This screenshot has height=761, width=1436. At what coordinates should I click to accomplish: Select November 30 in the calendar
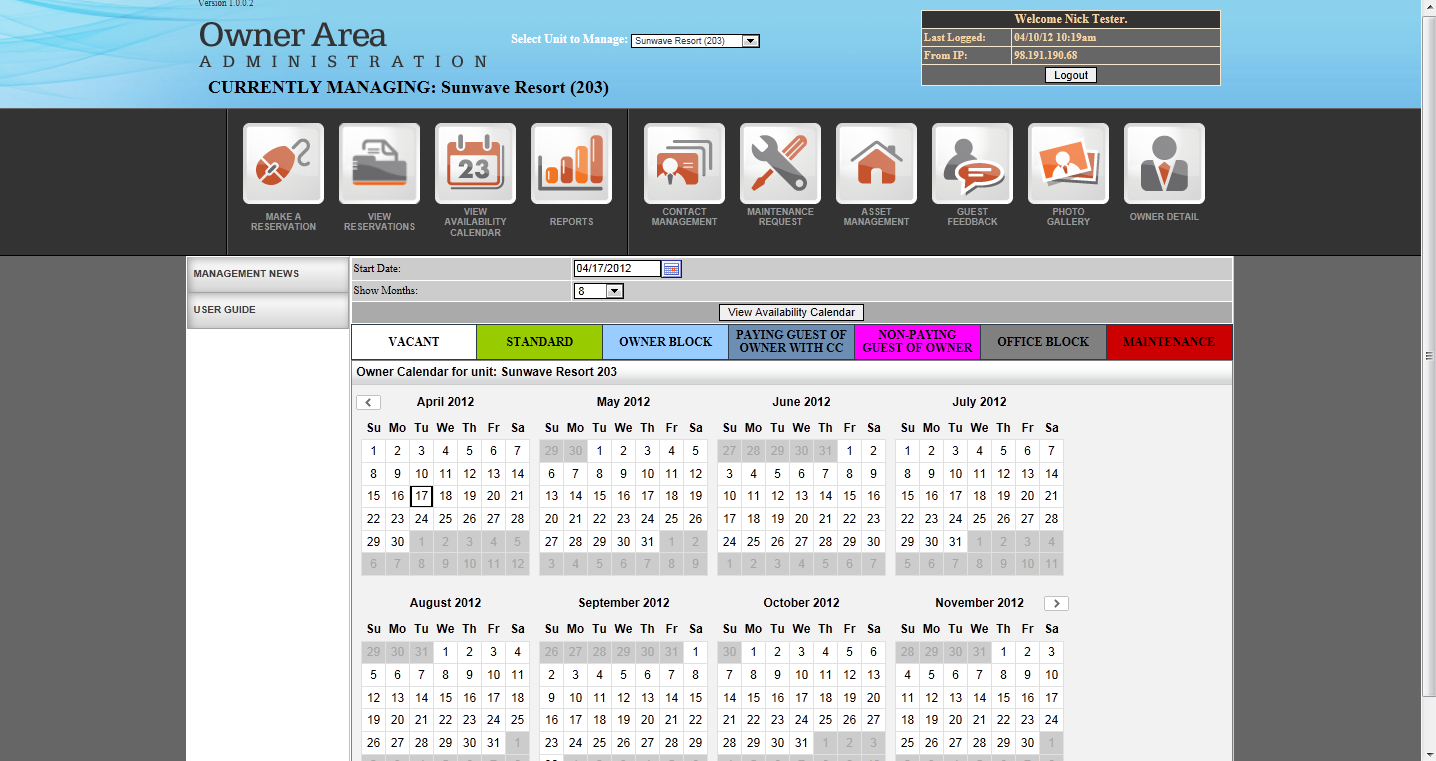(1028, 743)
